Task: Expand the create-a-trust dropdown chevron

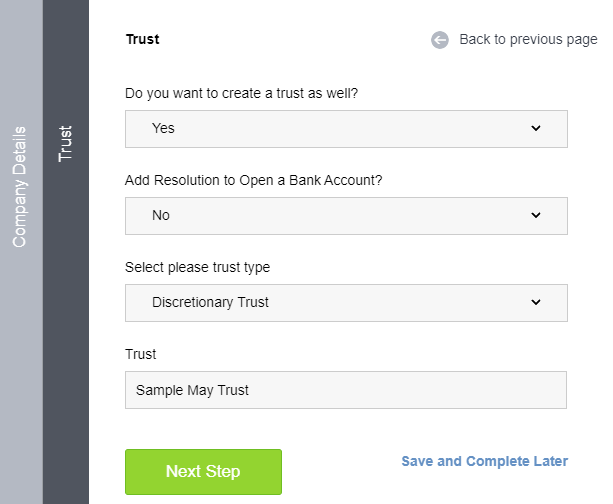Action: tap(536, 128)
